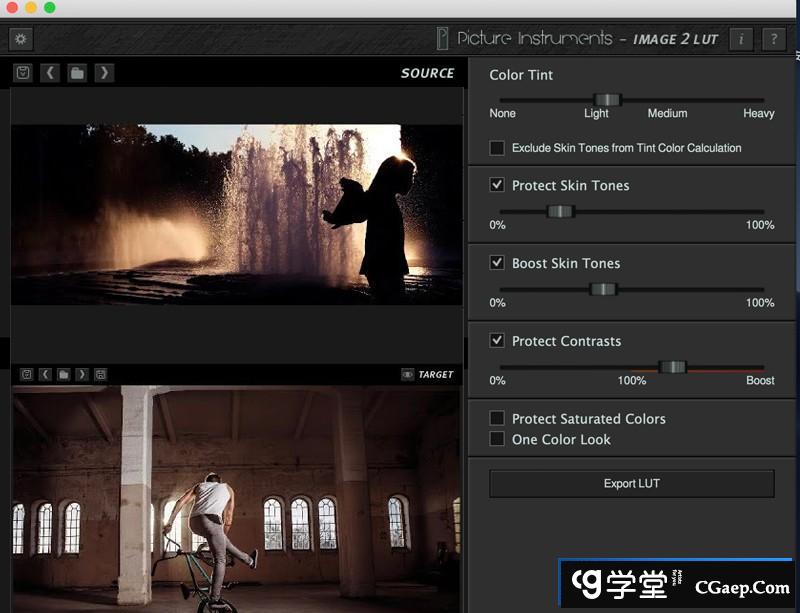Go to next target image
Screen dimensions: 800x613
82,375
